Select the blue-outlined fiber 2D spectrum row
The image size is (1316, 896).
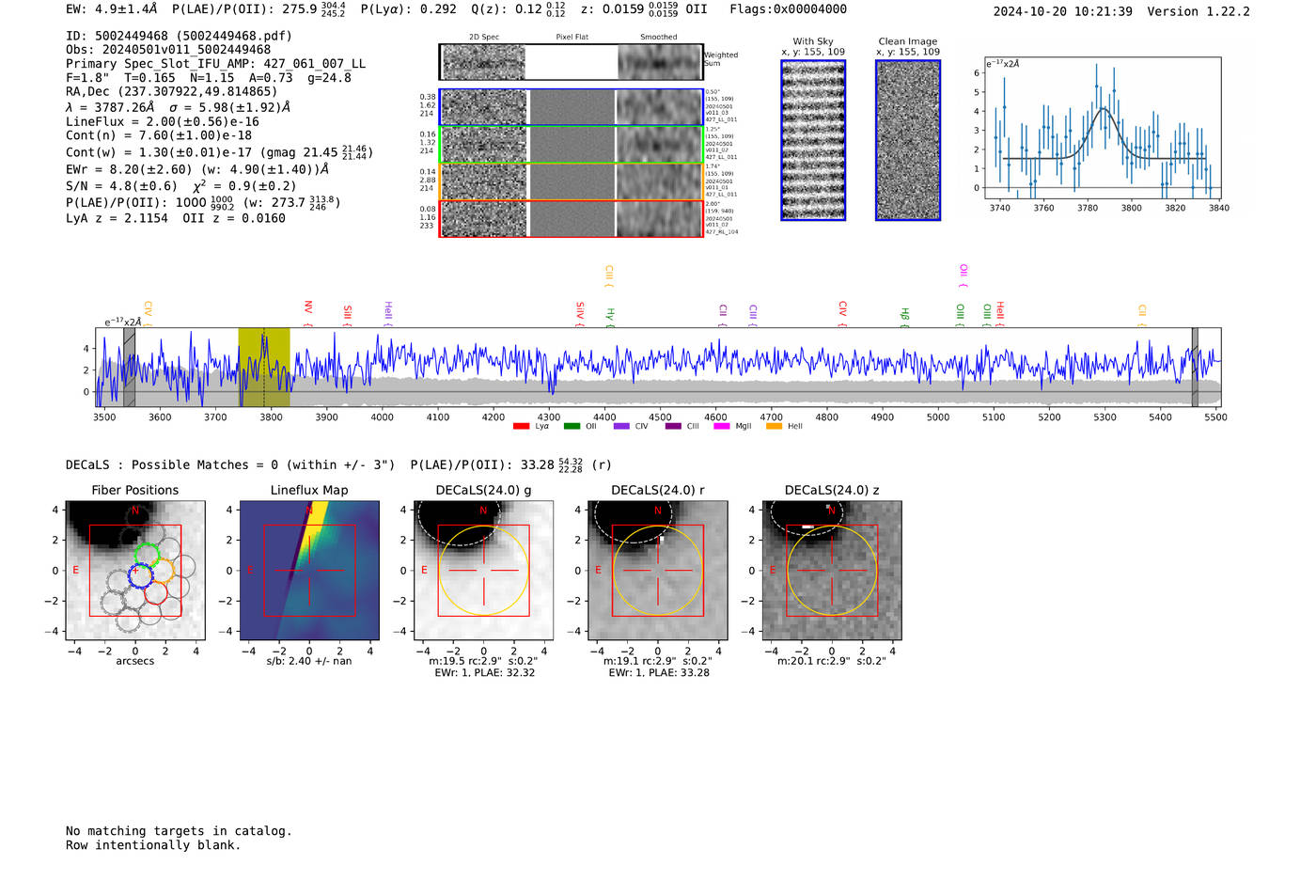(572, 107)
